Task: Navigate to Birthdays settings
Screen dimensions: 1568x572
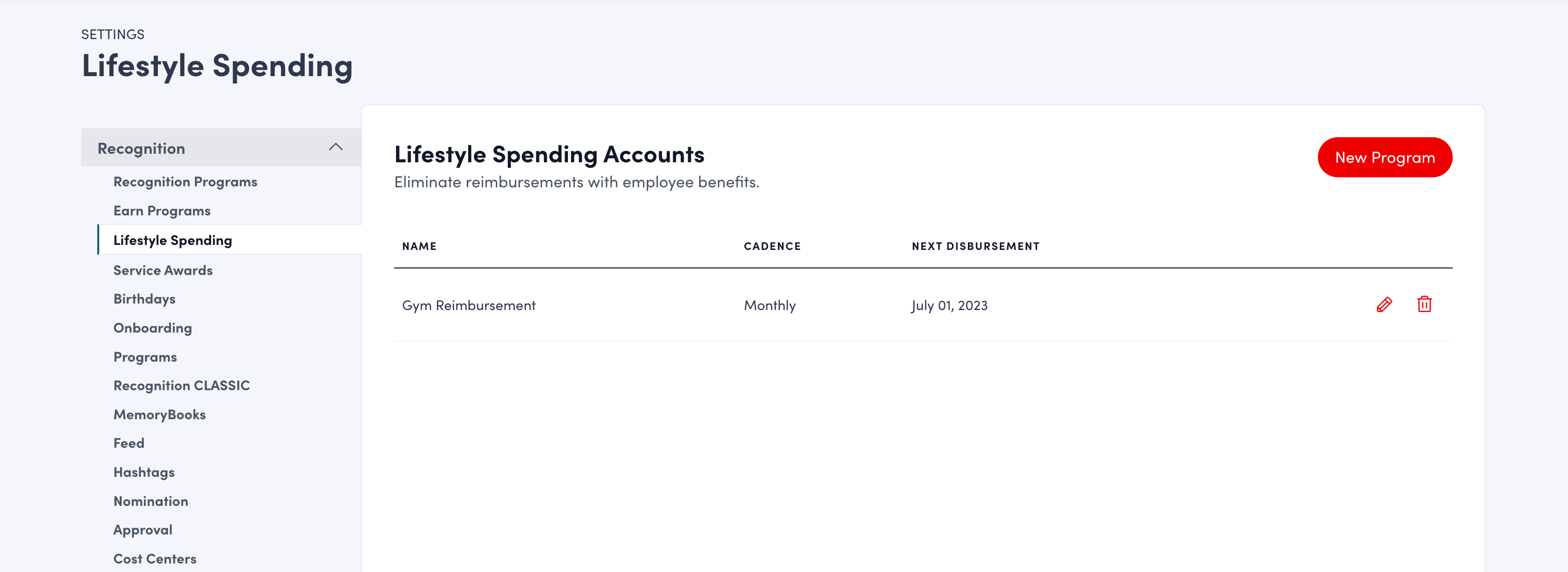Action: click(144, 299)
